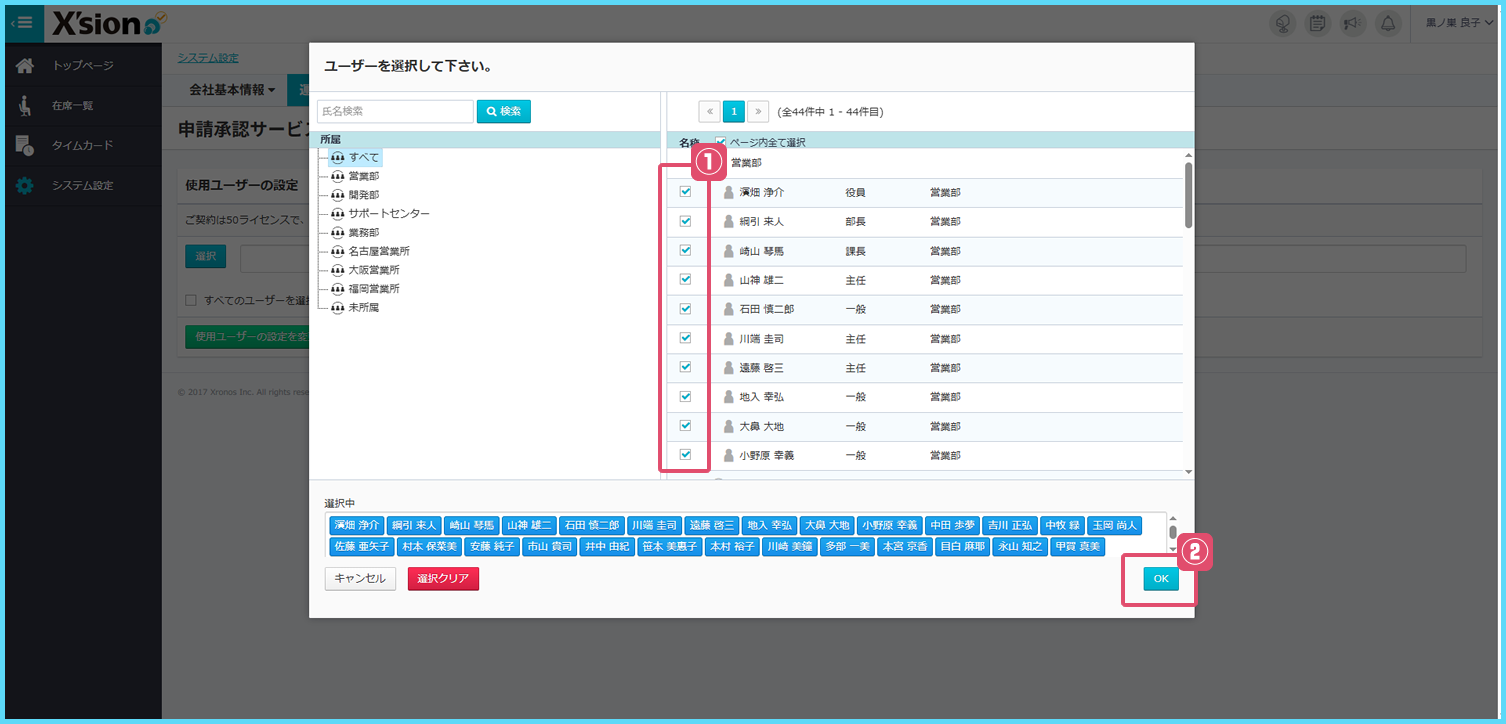Screen dimensions: 1506x724
Task: Select 名古屋営業所 in department tree
Action: (x=378, y=251)
